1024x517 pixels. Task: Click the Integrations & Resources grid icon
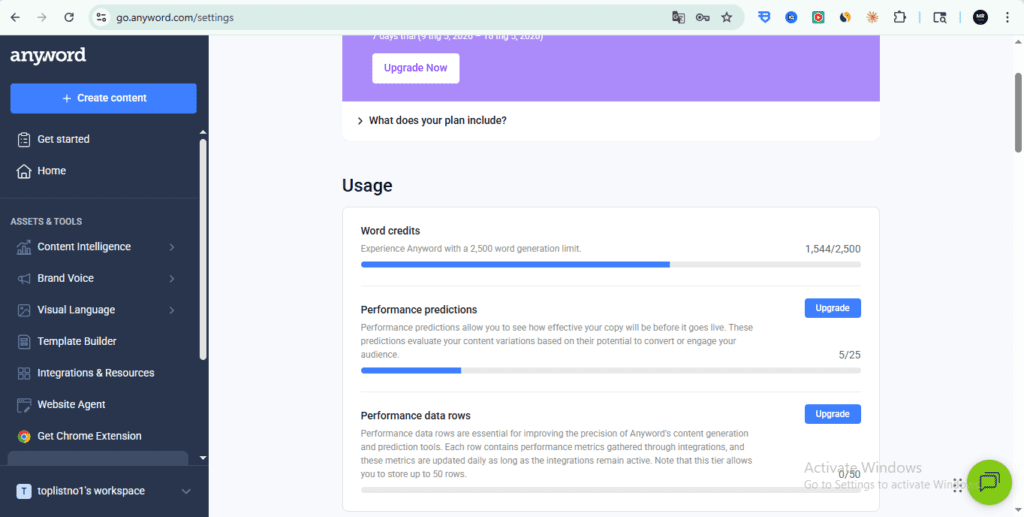[24, 373]
